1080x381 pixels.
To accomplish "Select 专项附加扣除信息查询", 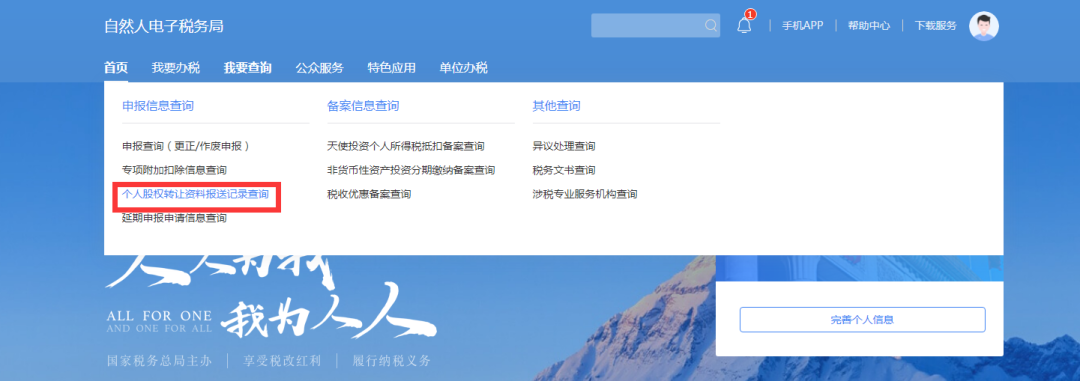I will point(174,170).
